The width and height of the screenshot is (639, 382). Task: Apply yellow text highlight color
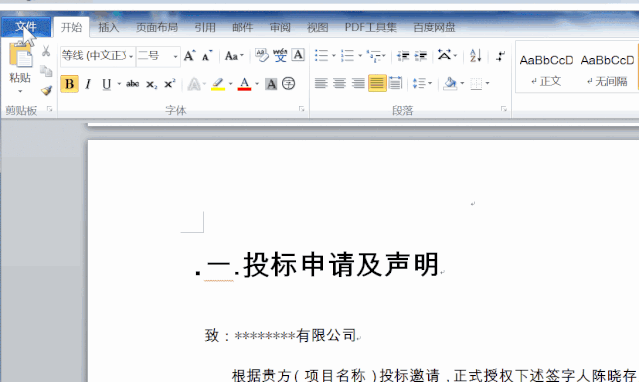pos(218,84)
